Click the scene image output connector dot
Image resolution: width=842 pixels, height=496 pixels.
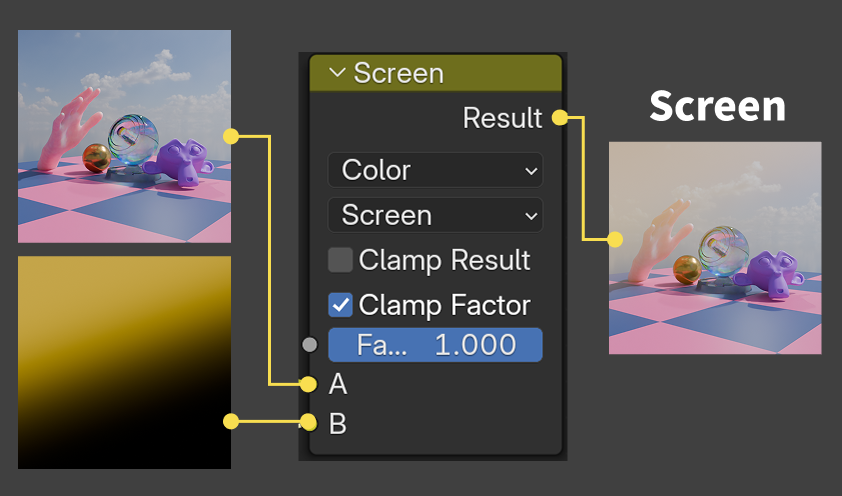tap(231, 135)
